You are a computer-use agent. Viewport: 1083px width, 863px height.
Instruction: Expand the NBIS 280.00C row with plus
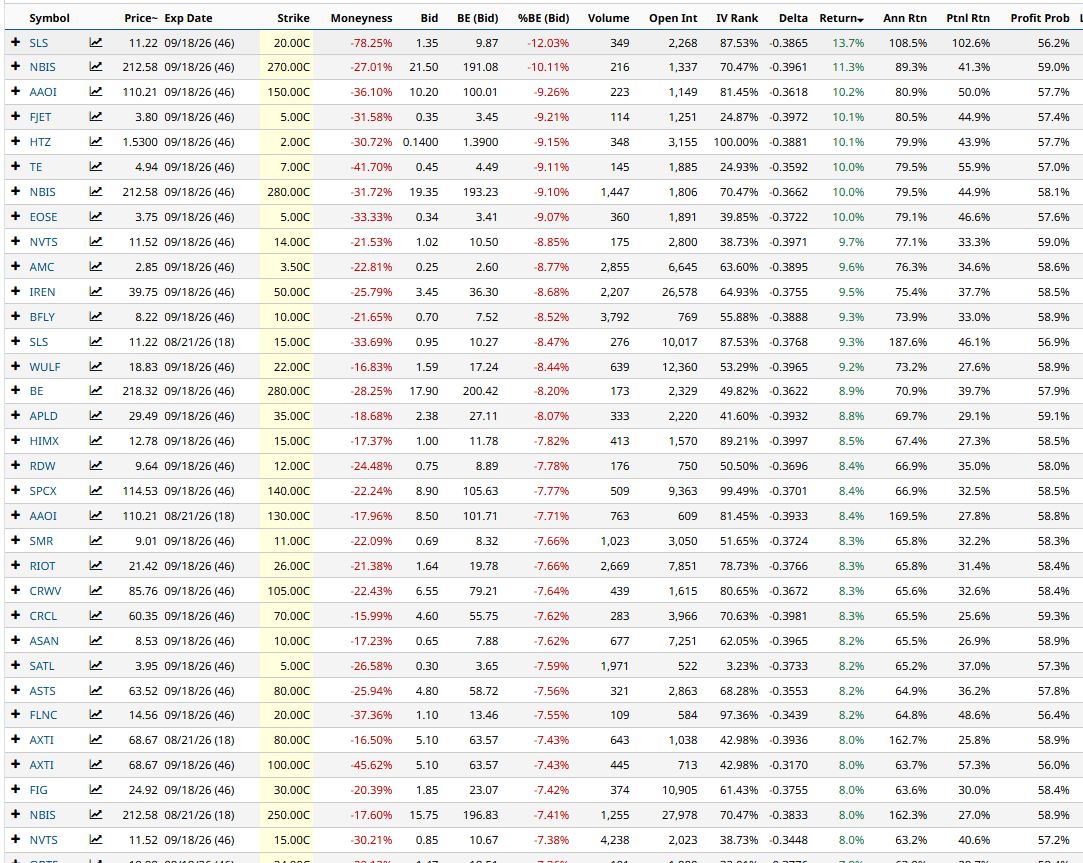click(x=16, y=191)
